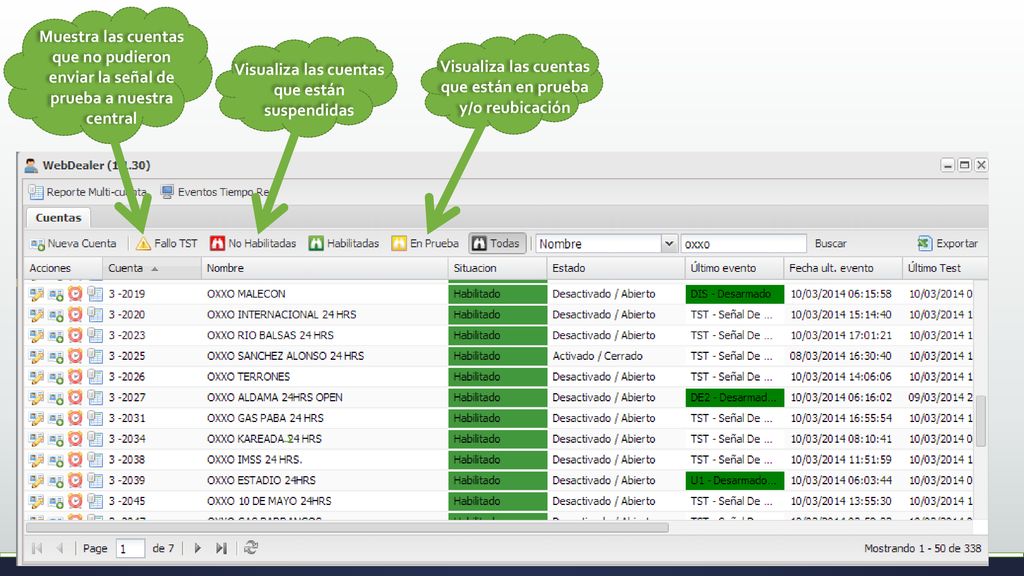Click the green-plus add icon for OXXO TERRONES
Image resolution: width=1024 pixels, height=576 pixels.
click(x=56, y=377)
